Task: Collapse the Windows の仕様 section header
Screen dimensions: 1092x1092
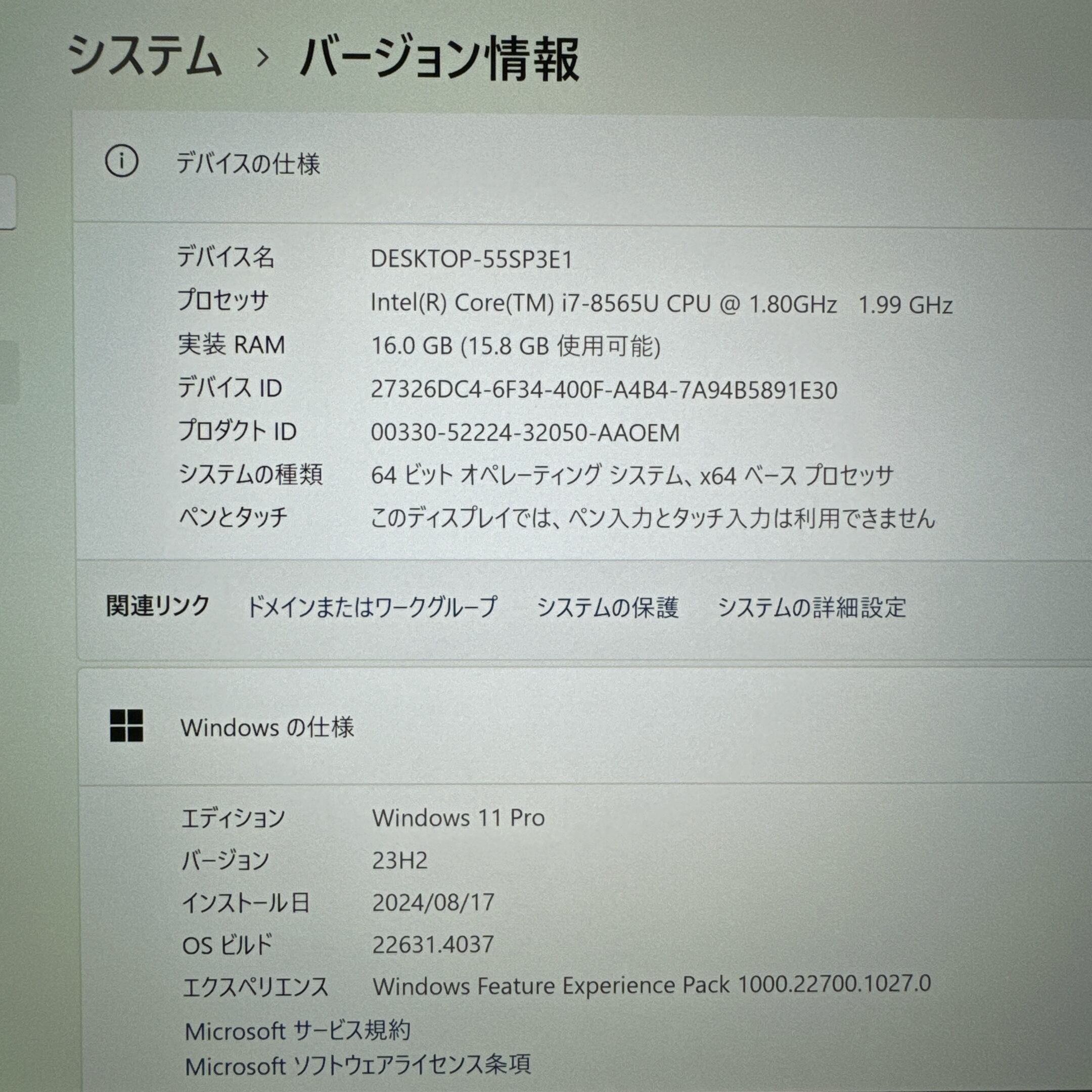Action: pyautogui.click(x=585, y=727)
